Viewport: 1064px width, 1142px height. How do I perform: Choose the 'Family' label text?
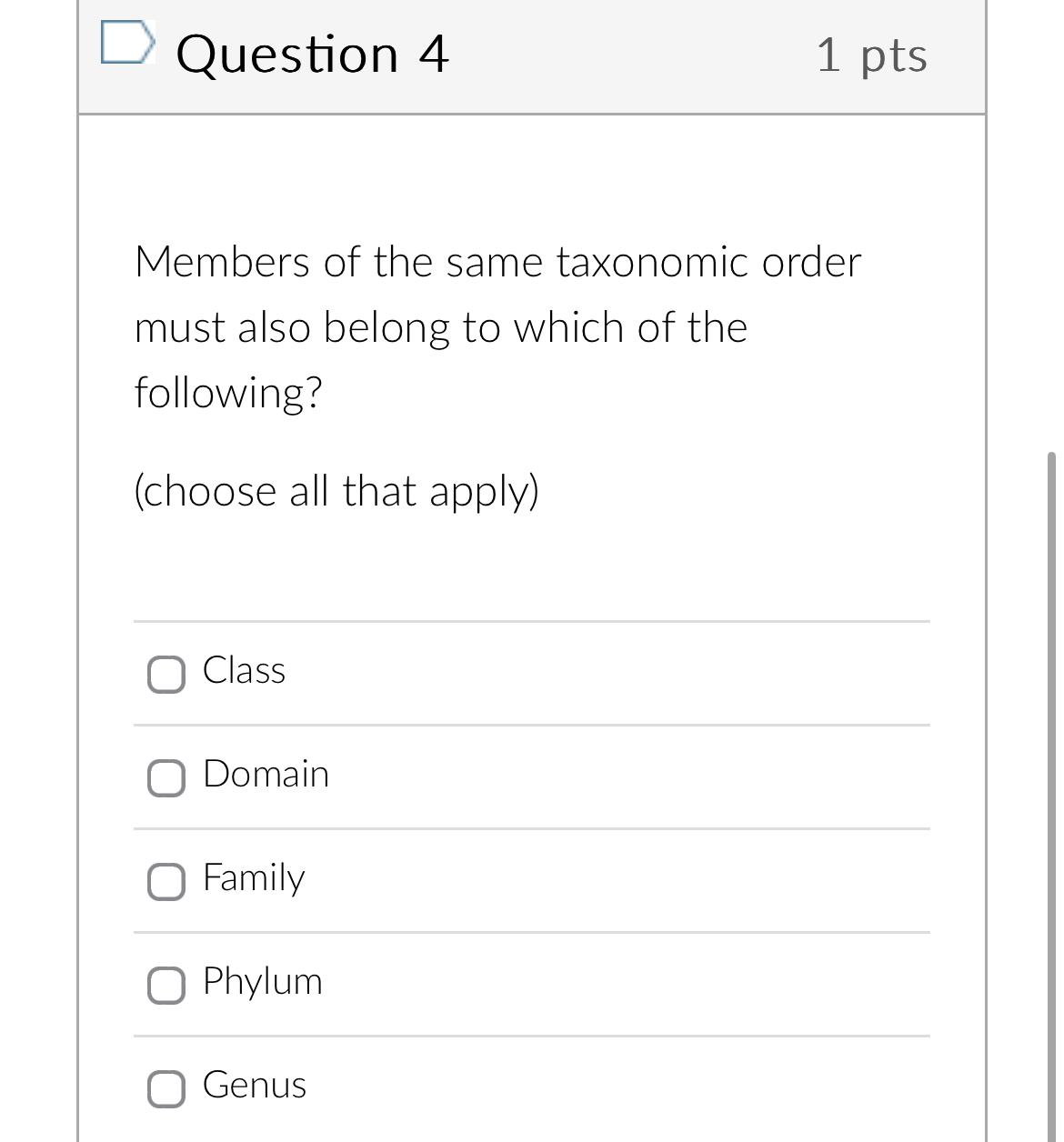[254, 878]
